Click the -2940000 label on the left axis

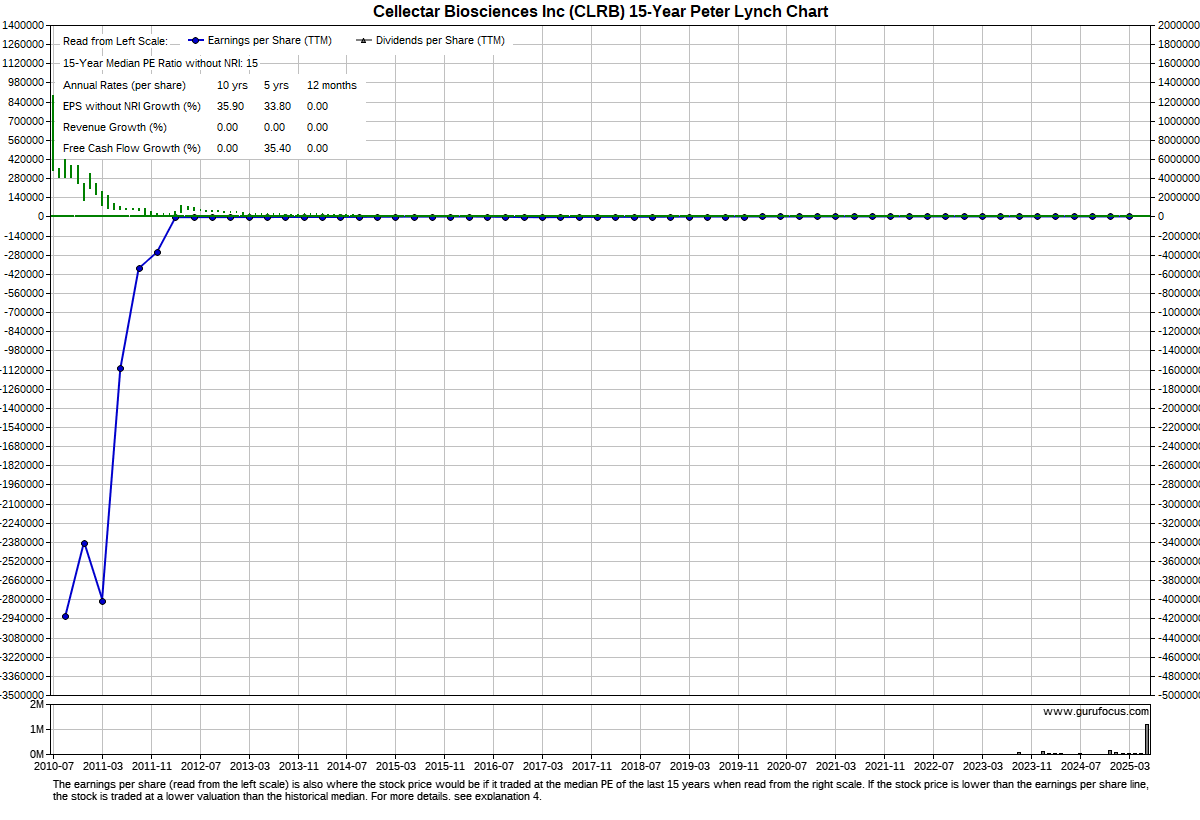pyautogui.click(x=23, y=619)
